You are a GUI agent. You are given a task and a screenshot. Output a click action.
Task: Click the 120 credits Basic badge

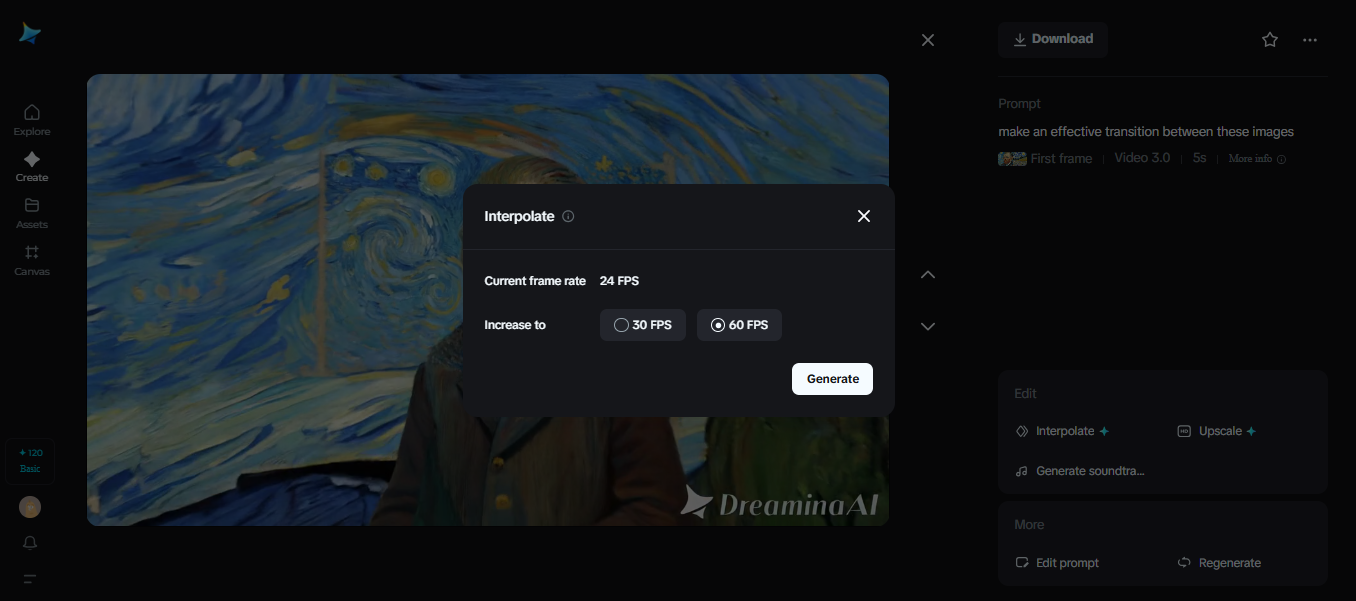point(30,461)
